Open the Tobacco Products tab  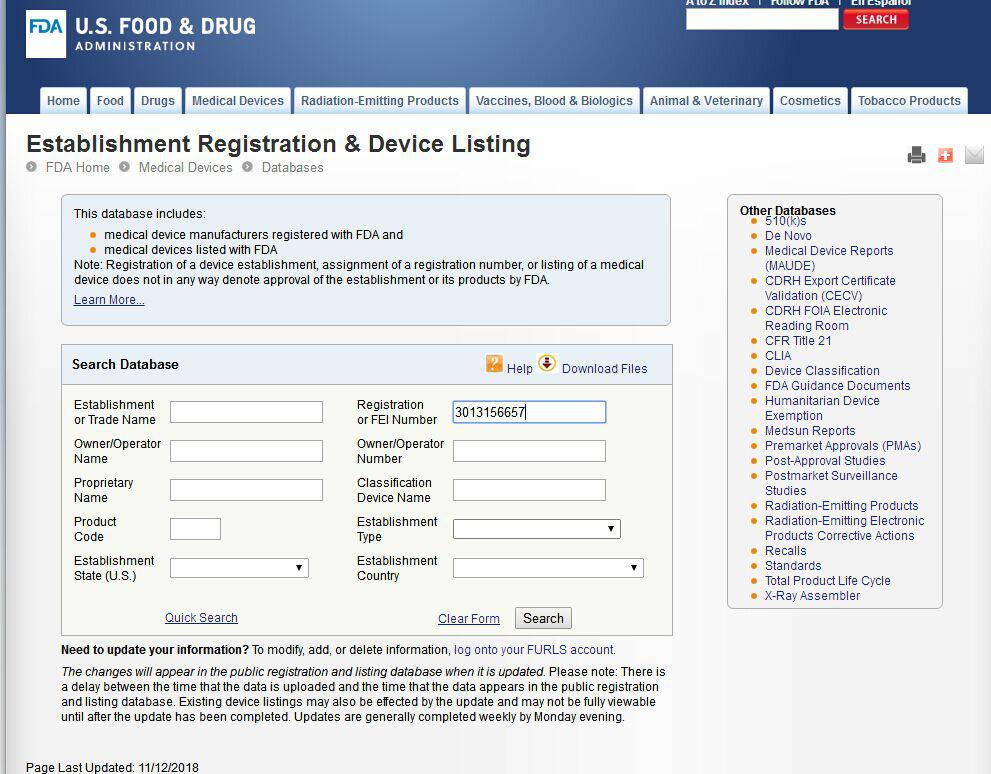point(909,101)
